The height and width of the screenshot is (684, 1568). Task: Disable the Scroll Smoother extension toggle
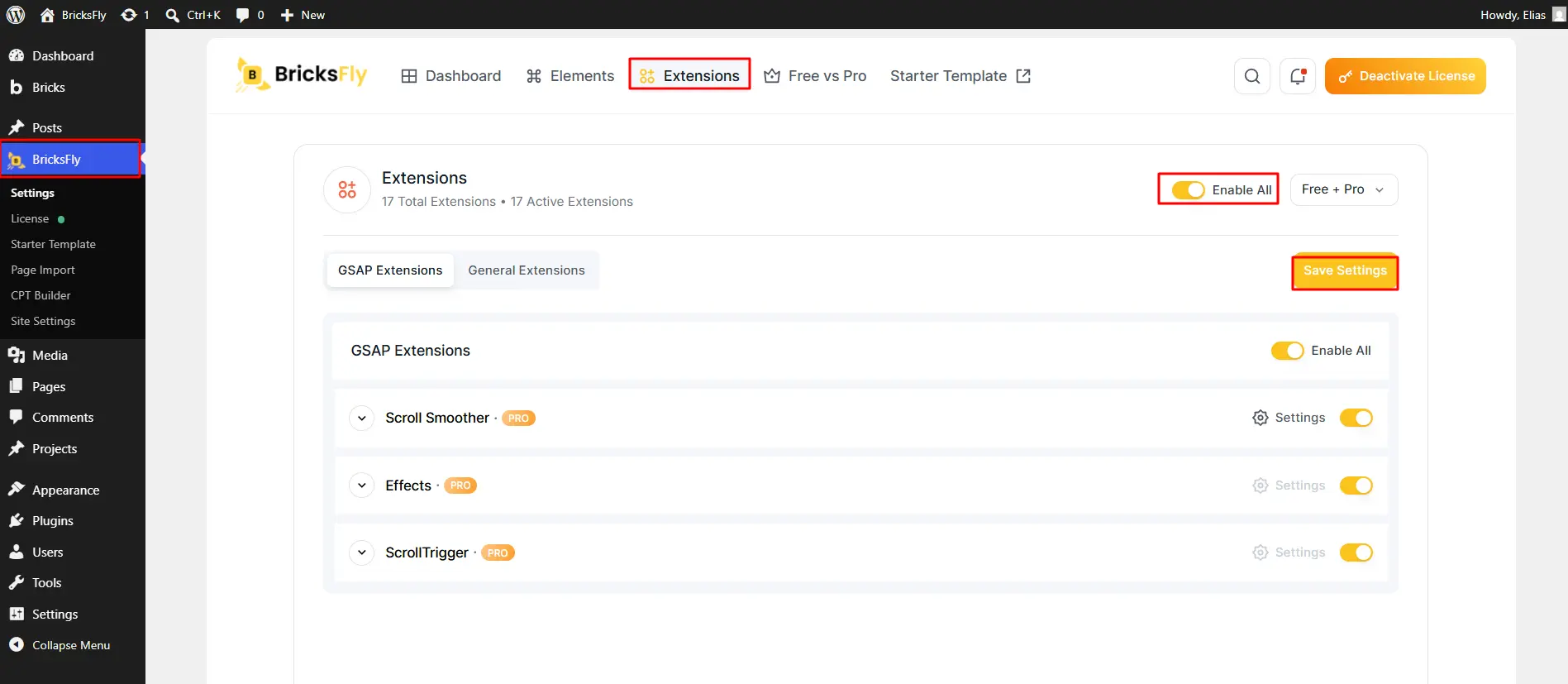click(1356, 418)
